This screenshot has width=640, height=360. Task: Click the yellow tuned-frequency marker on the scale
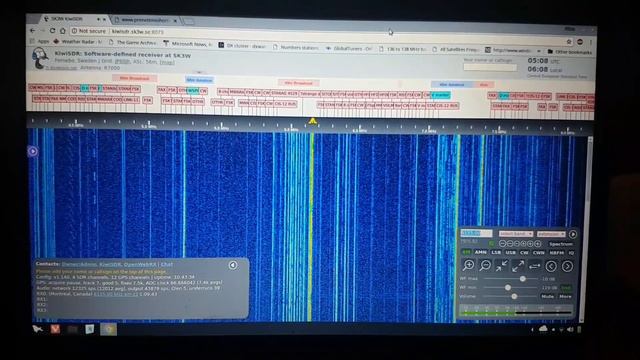coord(313,121)
